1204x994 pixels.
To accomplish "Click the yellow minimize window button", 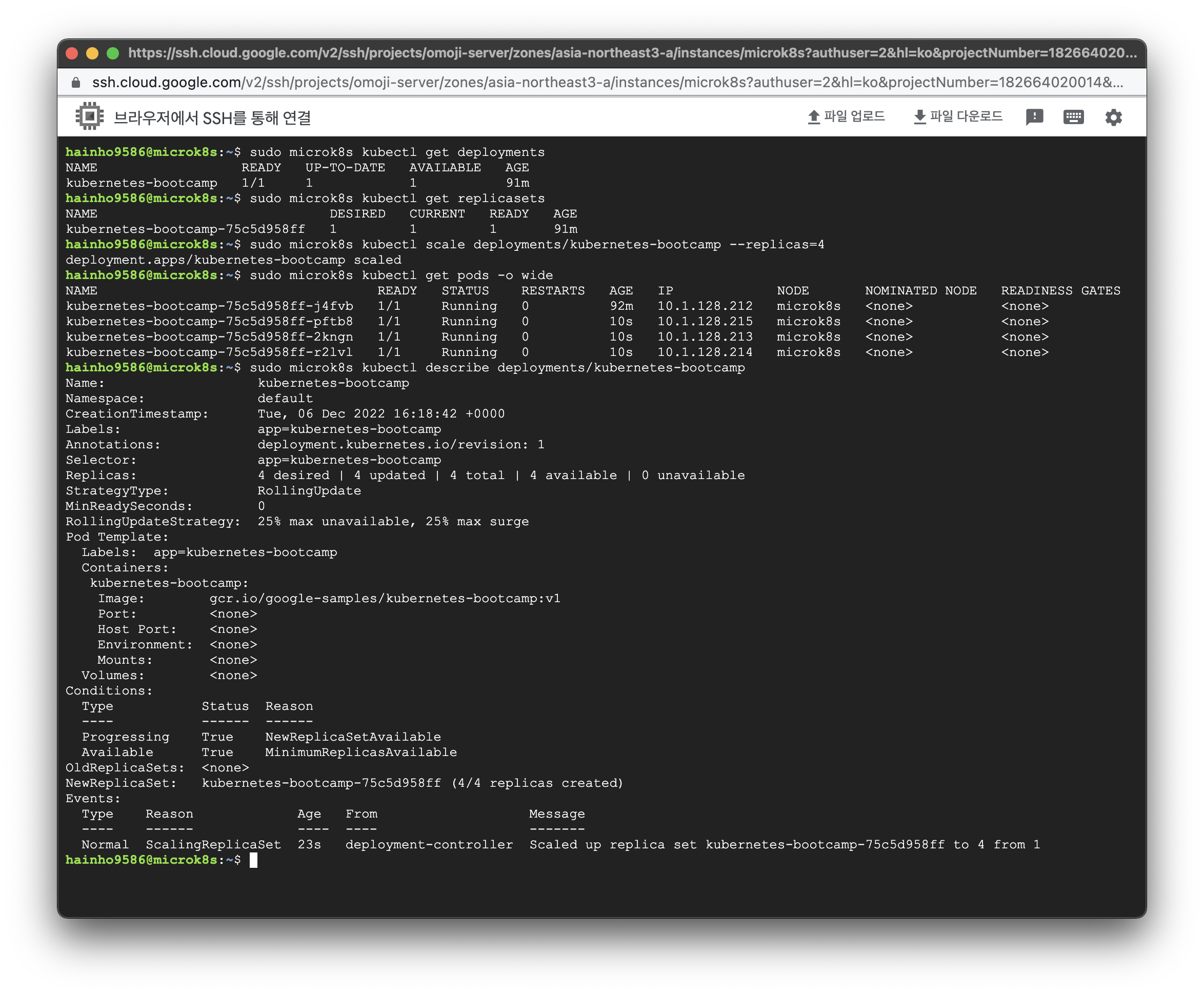I will coord(92,53).
